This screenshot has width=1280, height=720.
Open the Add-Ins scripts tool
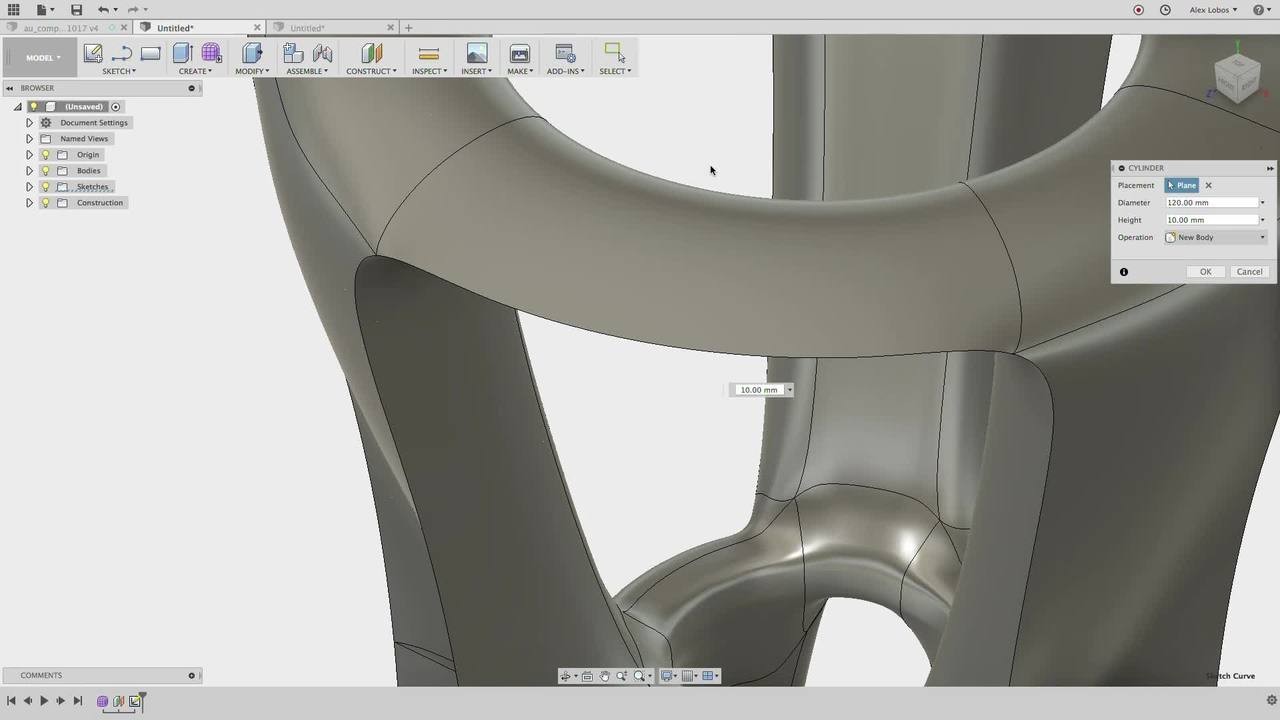565,53
